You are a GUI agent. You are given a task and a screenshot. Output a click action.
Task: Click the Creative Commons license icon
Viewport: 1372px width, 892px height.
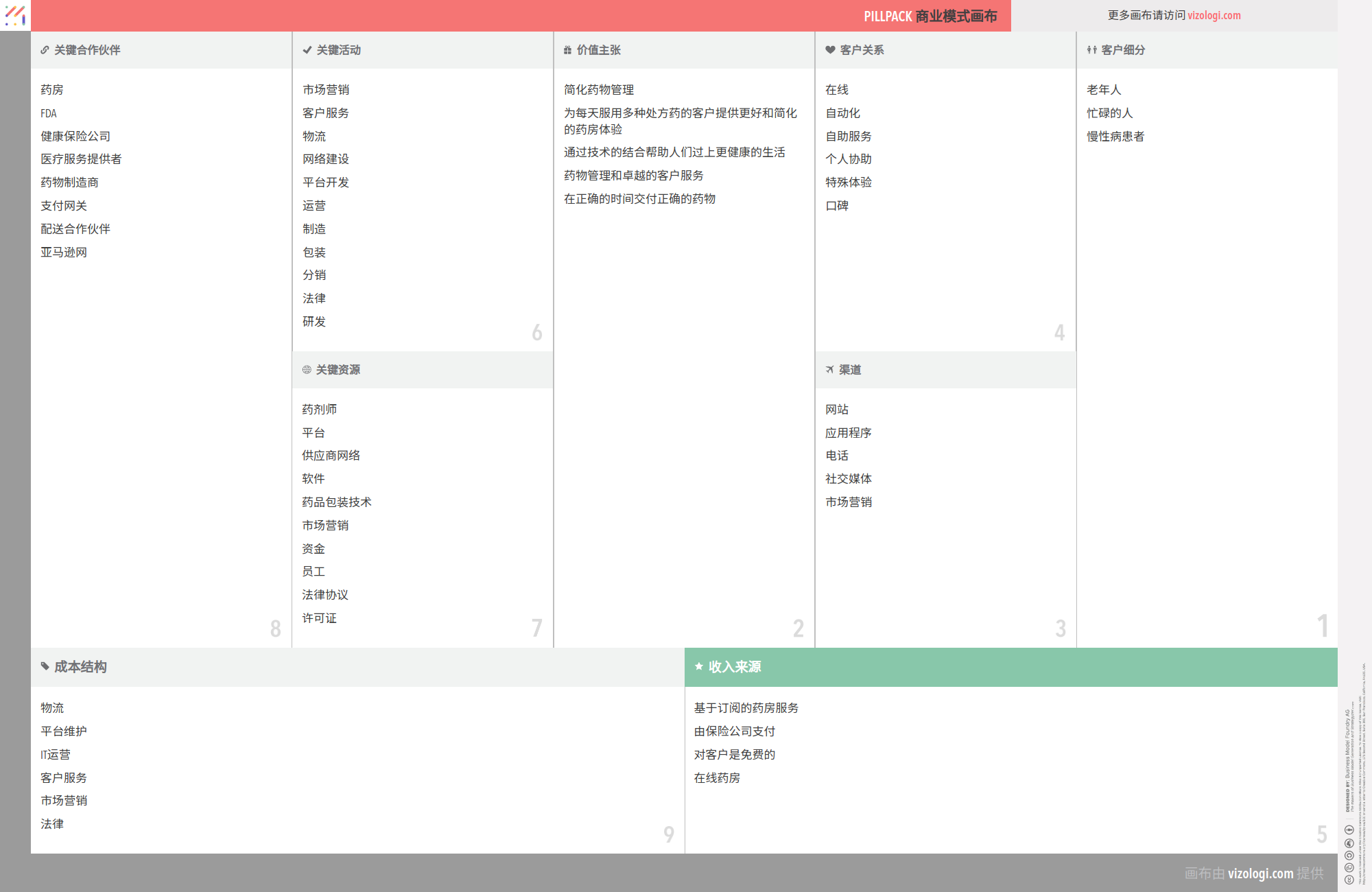tap(1349, 879)
